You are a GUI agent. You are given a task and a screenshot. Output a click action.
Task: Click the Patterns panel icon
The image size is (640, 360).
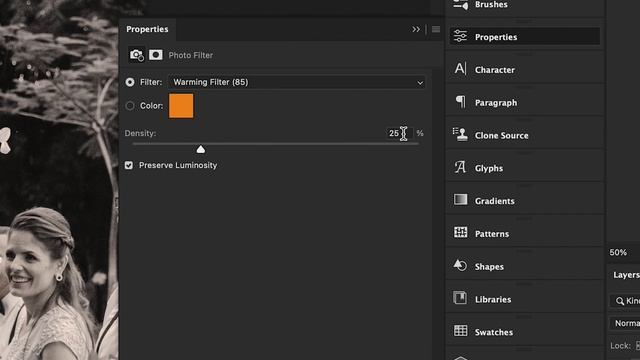click(x=460, y=233)
